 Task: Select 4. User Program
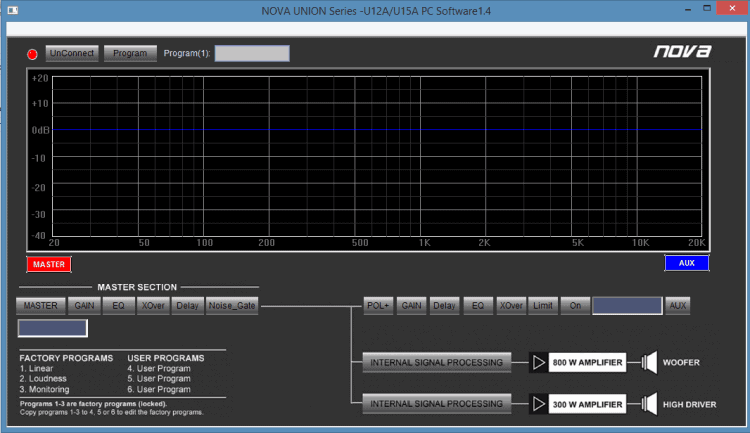[159, 368]
